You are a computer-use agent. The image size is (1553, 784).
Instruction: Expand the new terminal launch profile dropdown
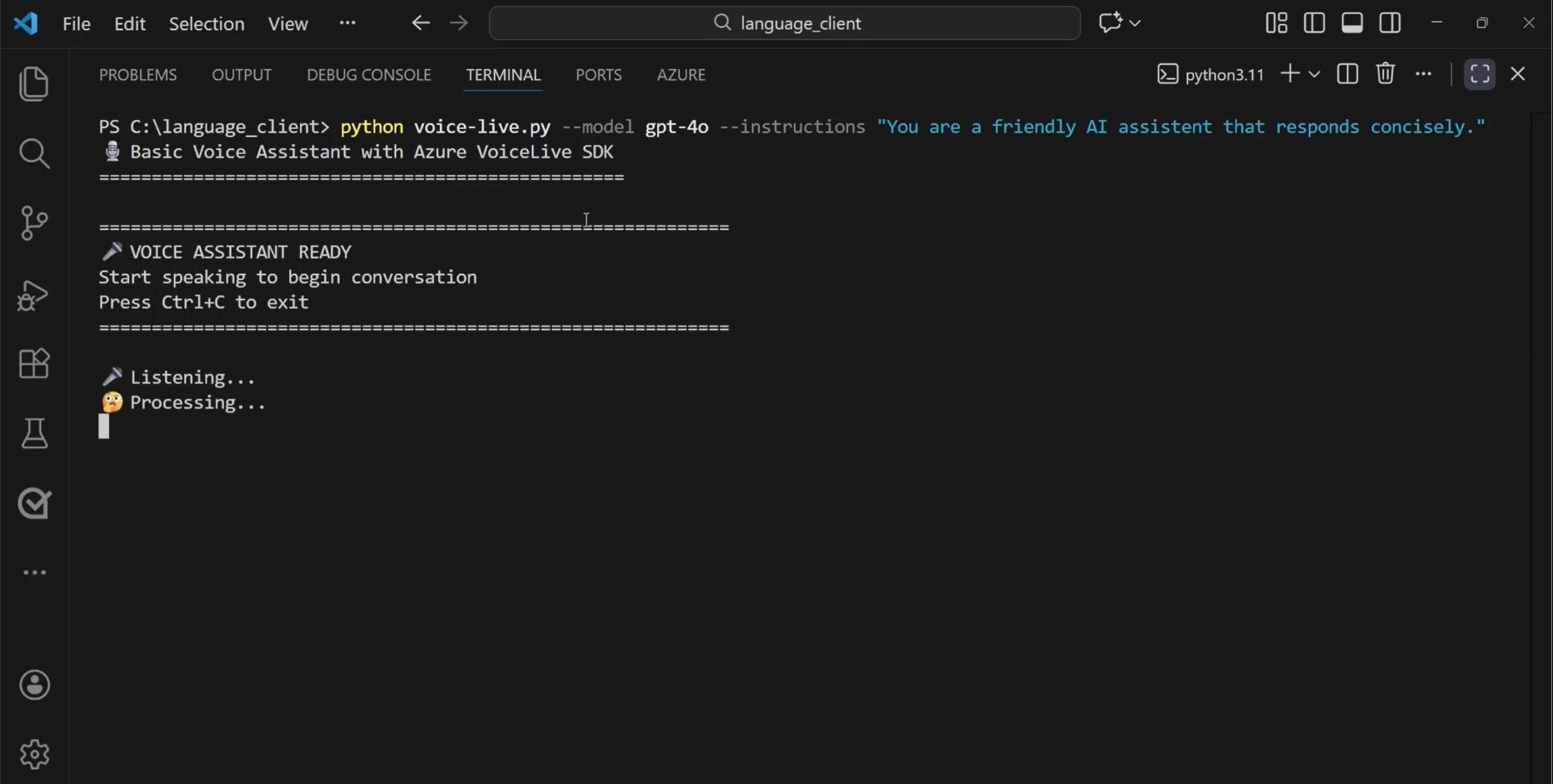(1314, 74)
